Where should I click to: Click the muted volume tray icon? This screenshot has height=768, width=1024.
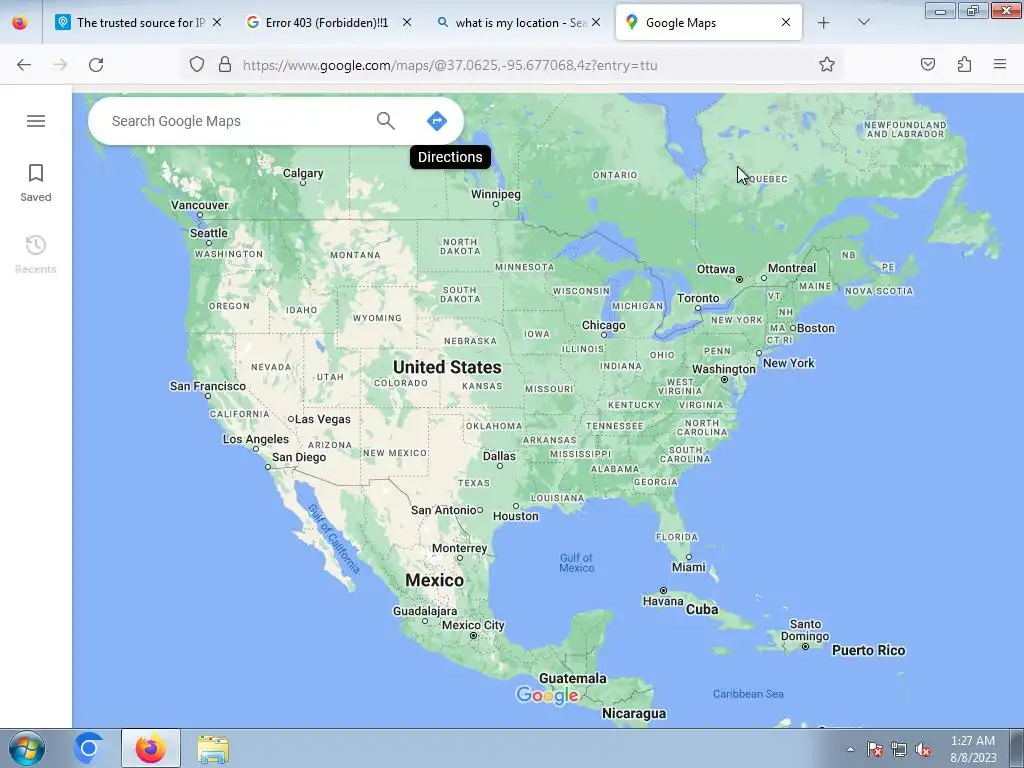click(x=923, y=749)
